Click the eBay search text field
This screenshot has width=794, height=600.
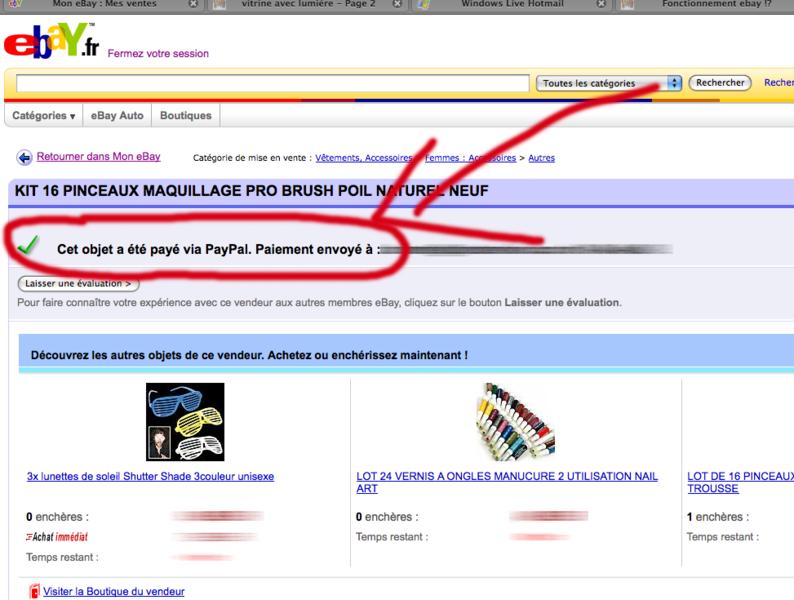tap(272, 83)
